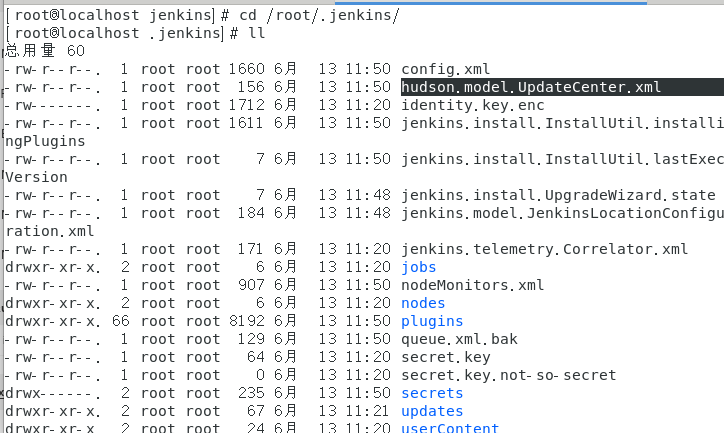724x433 pixels.
Task: Click the size value 235 of secrets
Action: [251, 393]
